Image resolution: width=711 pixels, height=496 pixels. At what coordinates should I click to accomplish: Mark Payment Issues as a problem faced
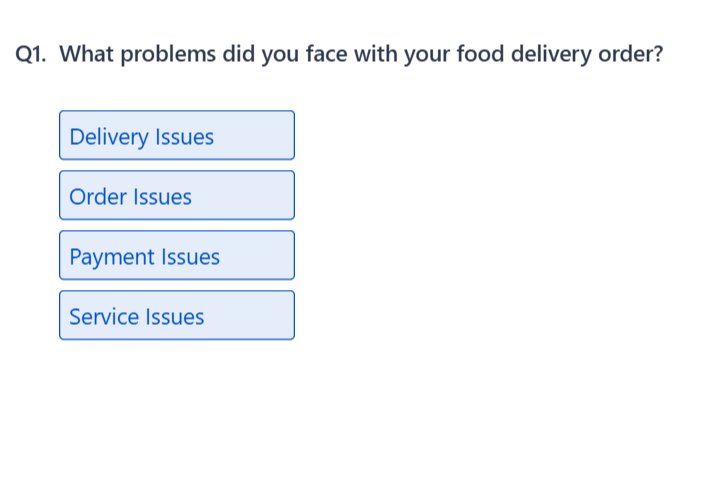coord(176,256)
